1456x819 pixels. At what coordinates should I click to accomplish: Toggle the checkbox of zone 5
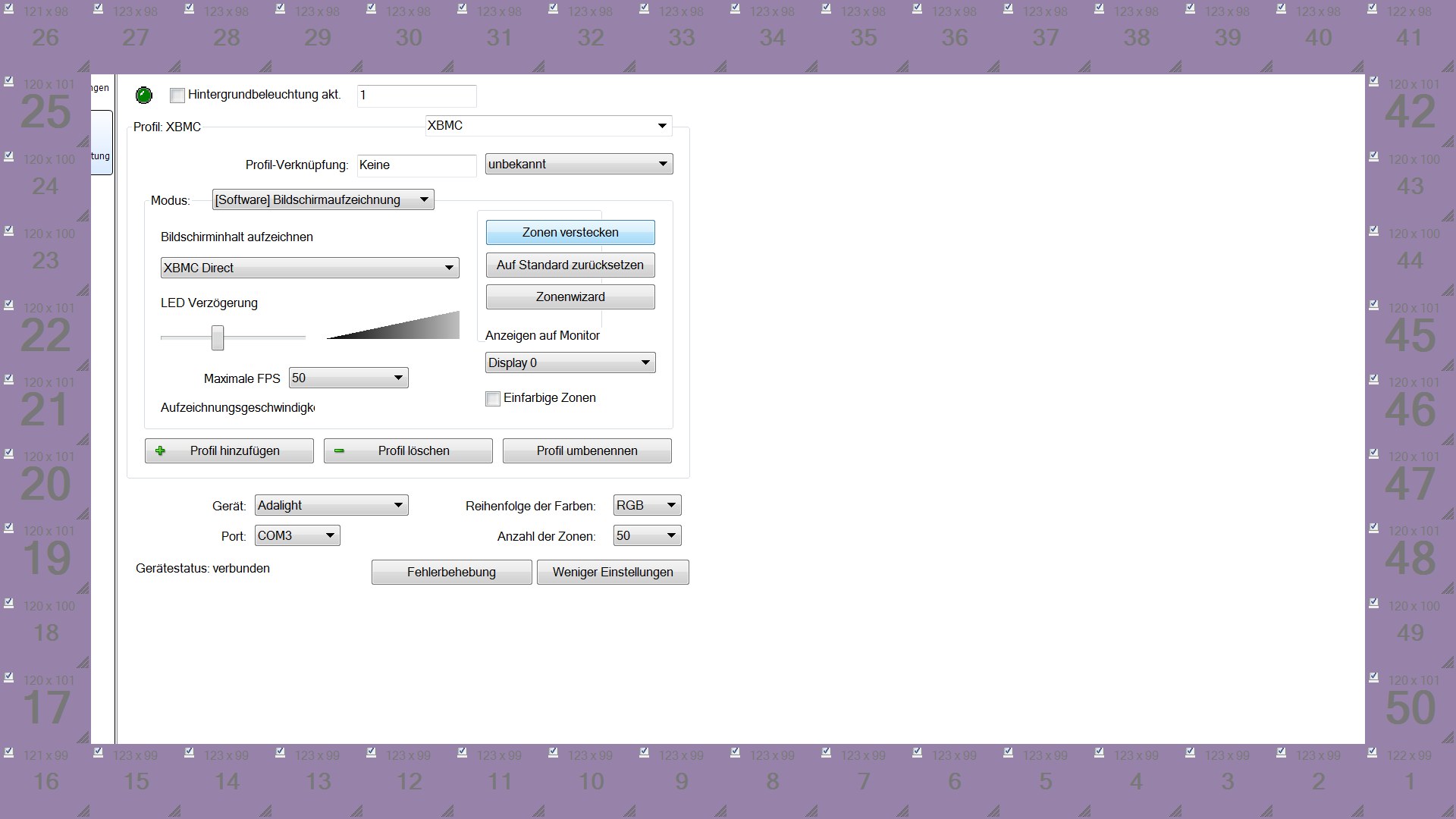(x=1008, y=752)
